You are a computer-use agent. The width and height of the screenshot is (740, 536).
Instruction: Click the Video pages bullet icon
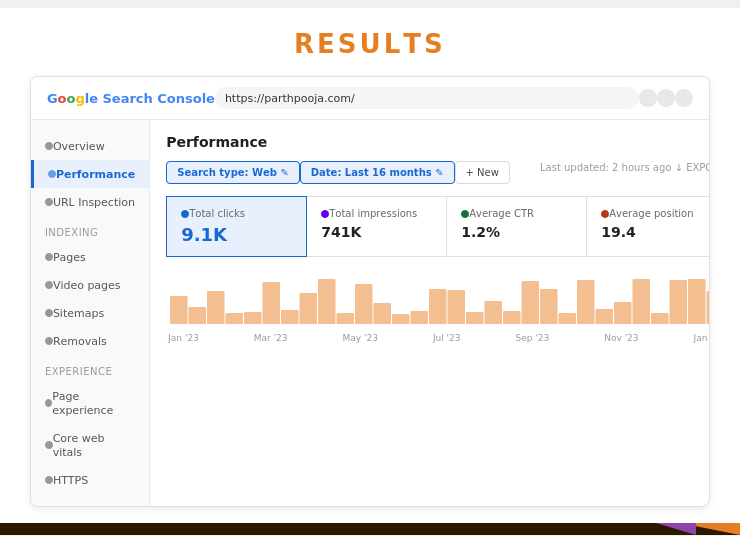49,285
